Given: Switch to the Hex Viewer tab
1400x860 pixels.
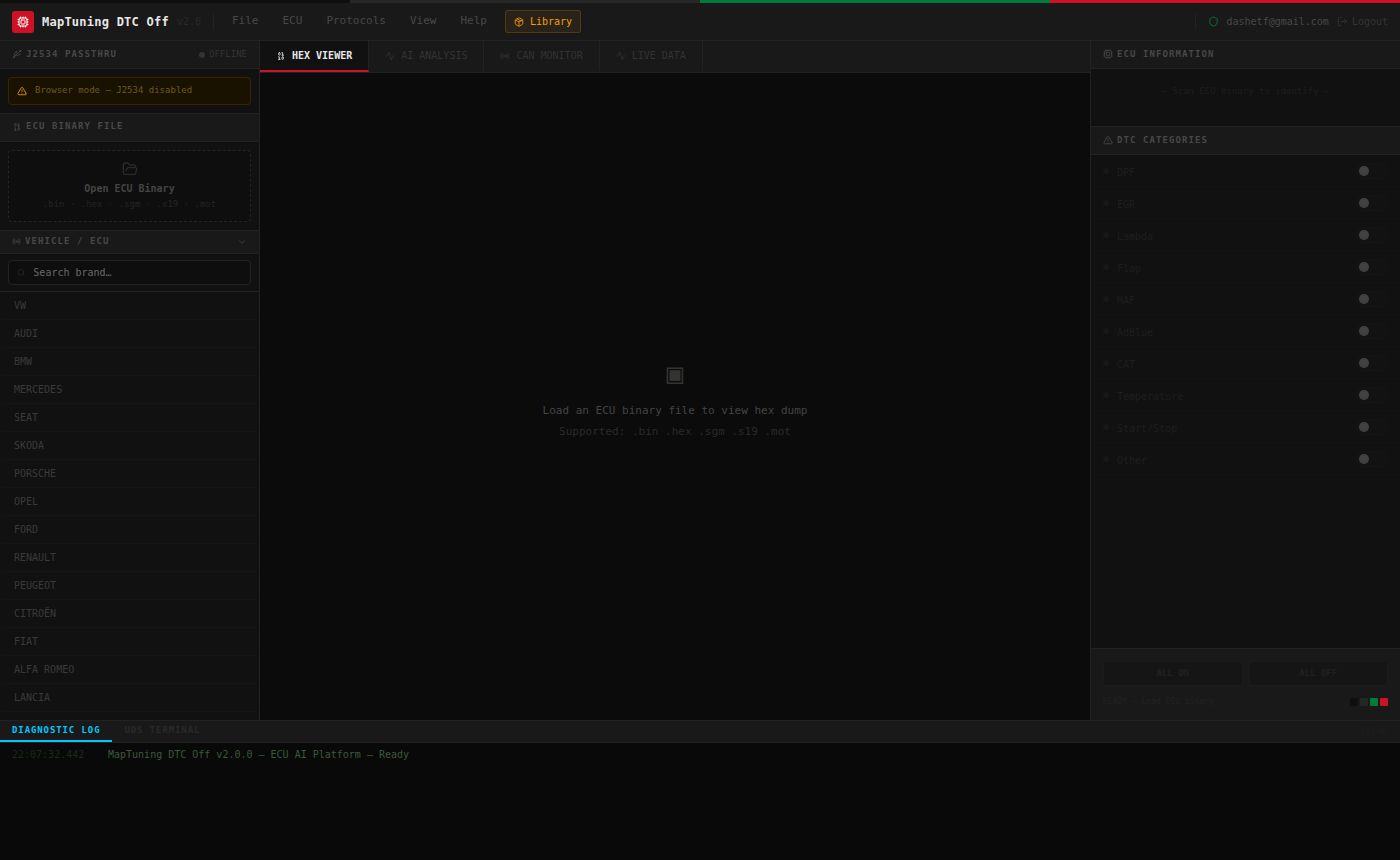Looking at the screenshot, I should click(314, 56).
